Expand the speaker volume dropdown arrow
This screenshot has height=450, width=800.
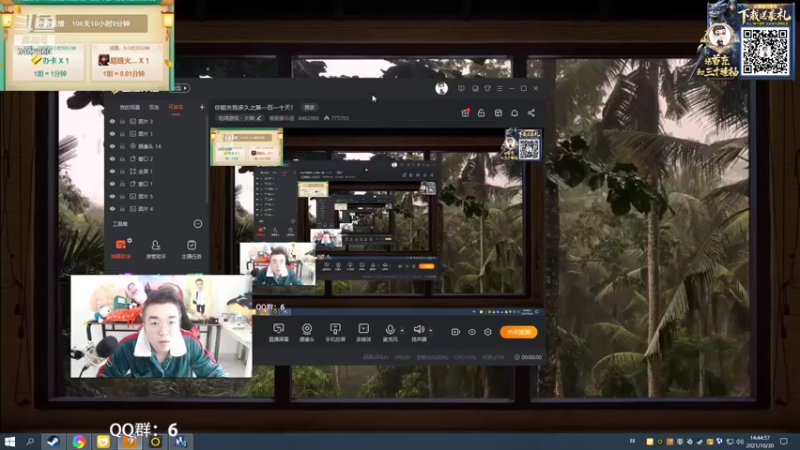[431, 331]
